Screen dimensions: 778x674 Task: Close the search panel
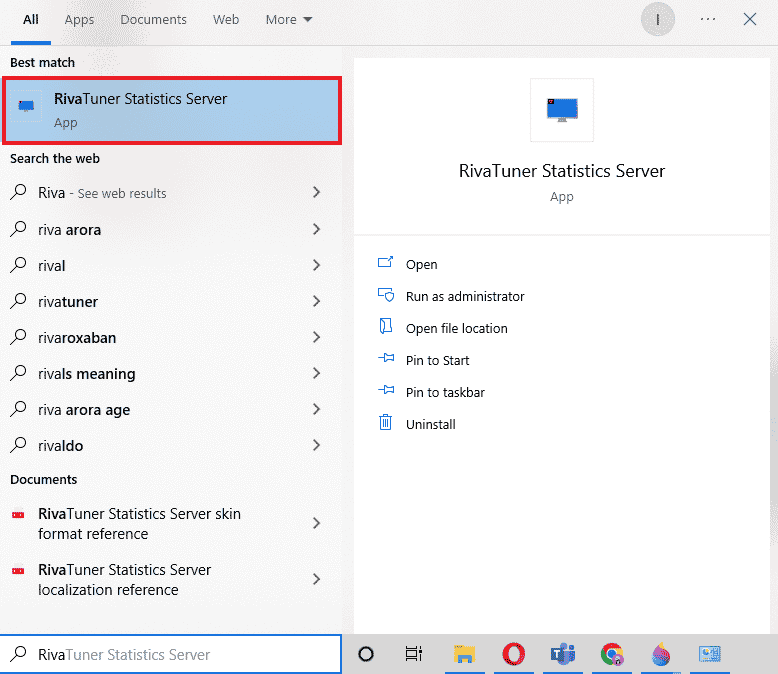tap(750, 19)
